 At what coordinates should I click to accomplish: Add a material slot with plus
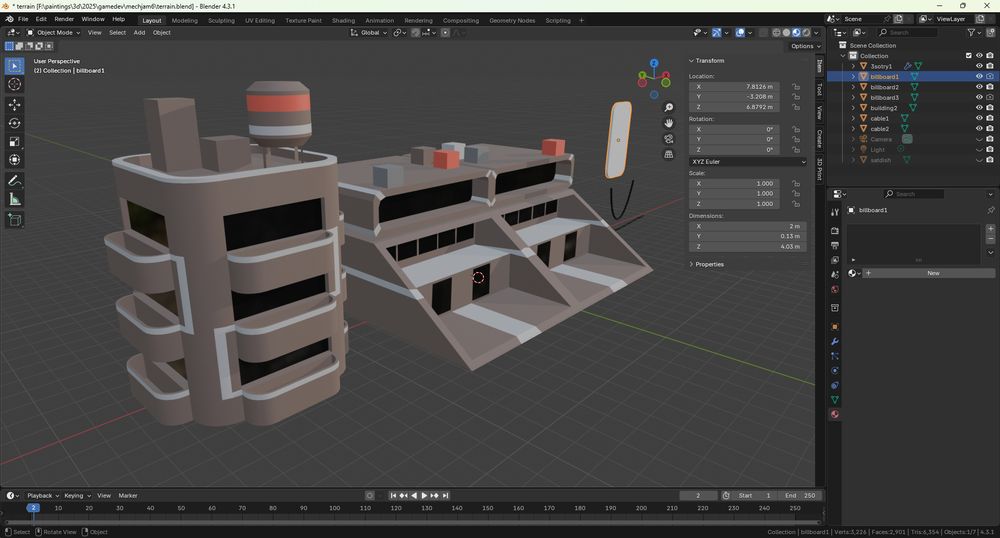click(990, 228)
